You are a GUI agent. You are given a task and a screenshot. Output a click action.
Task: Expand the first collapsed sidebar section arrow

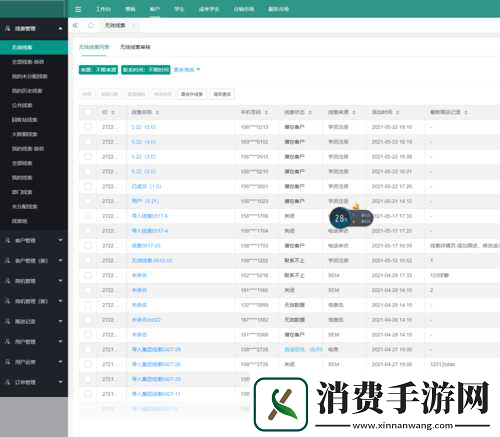click(x=60, y=240)
